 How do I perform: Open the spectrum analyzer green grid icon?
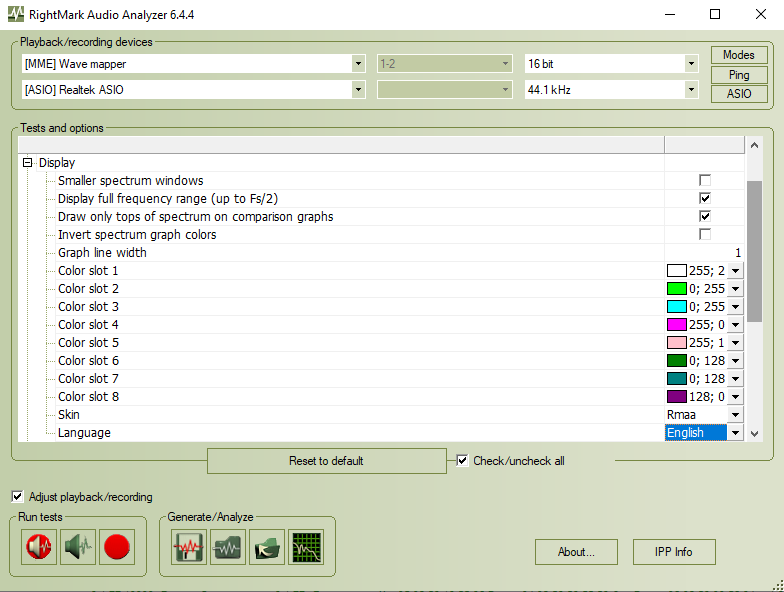(x=306, y=547)
